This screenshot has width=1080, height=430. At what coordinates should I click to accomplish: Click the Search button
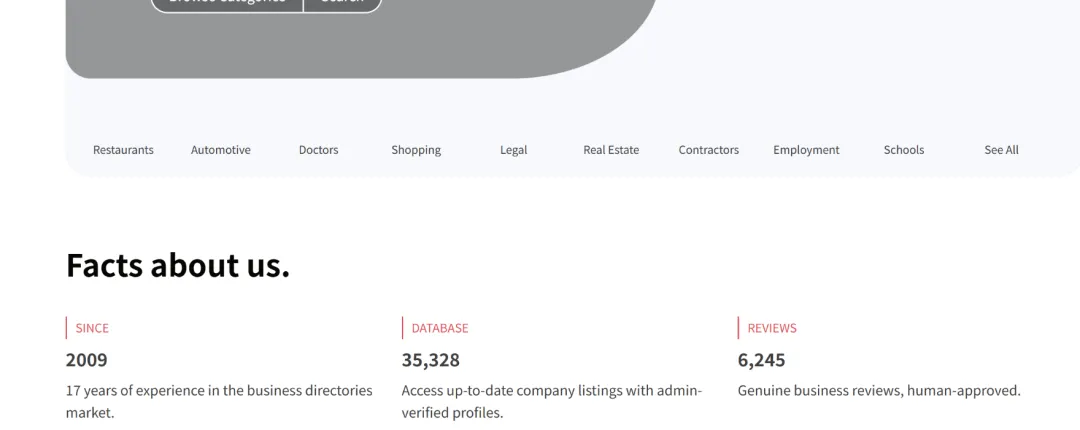342,3
